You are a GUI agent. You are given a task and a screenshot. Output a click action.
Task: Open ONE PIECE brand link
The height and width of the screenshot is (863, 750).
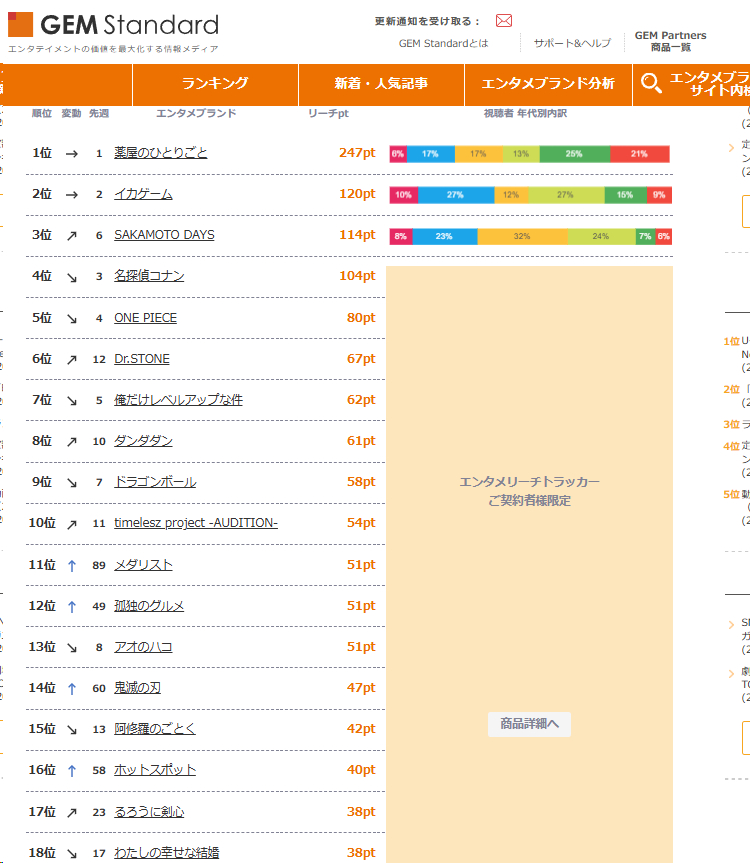click(x=145, y=318)
